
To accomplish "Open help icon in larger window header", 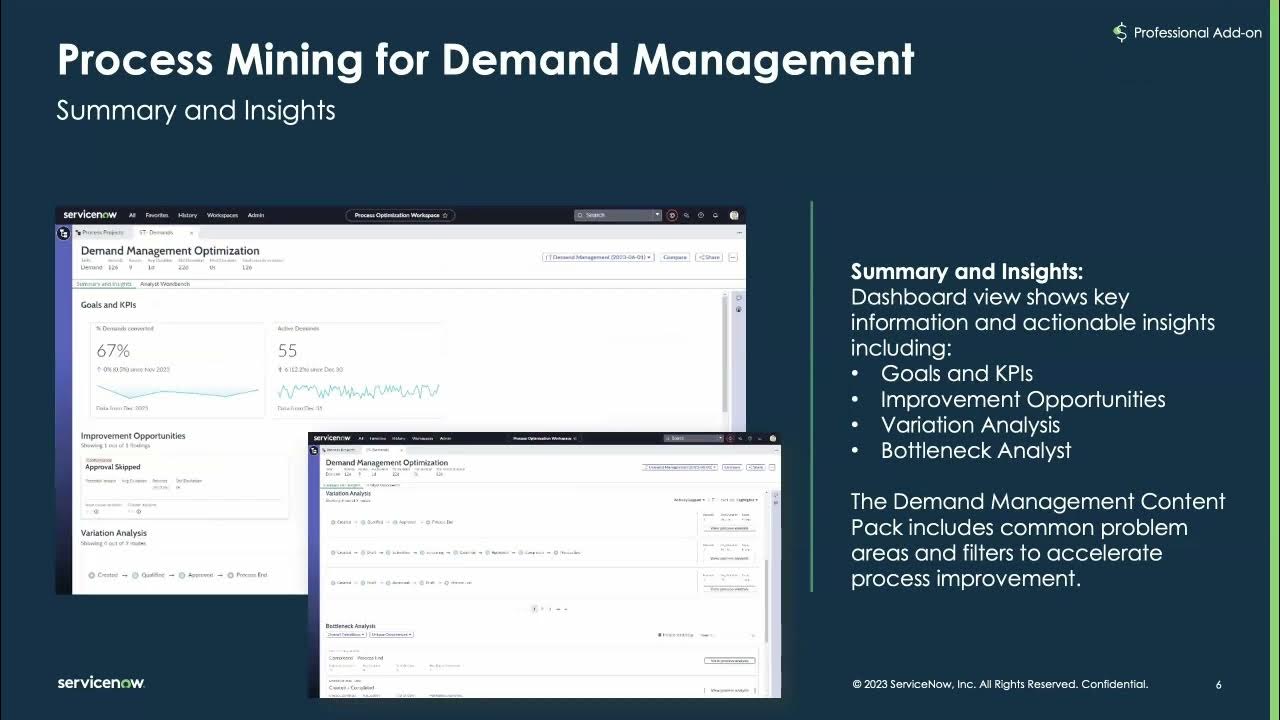I will (x=701, y=215).
